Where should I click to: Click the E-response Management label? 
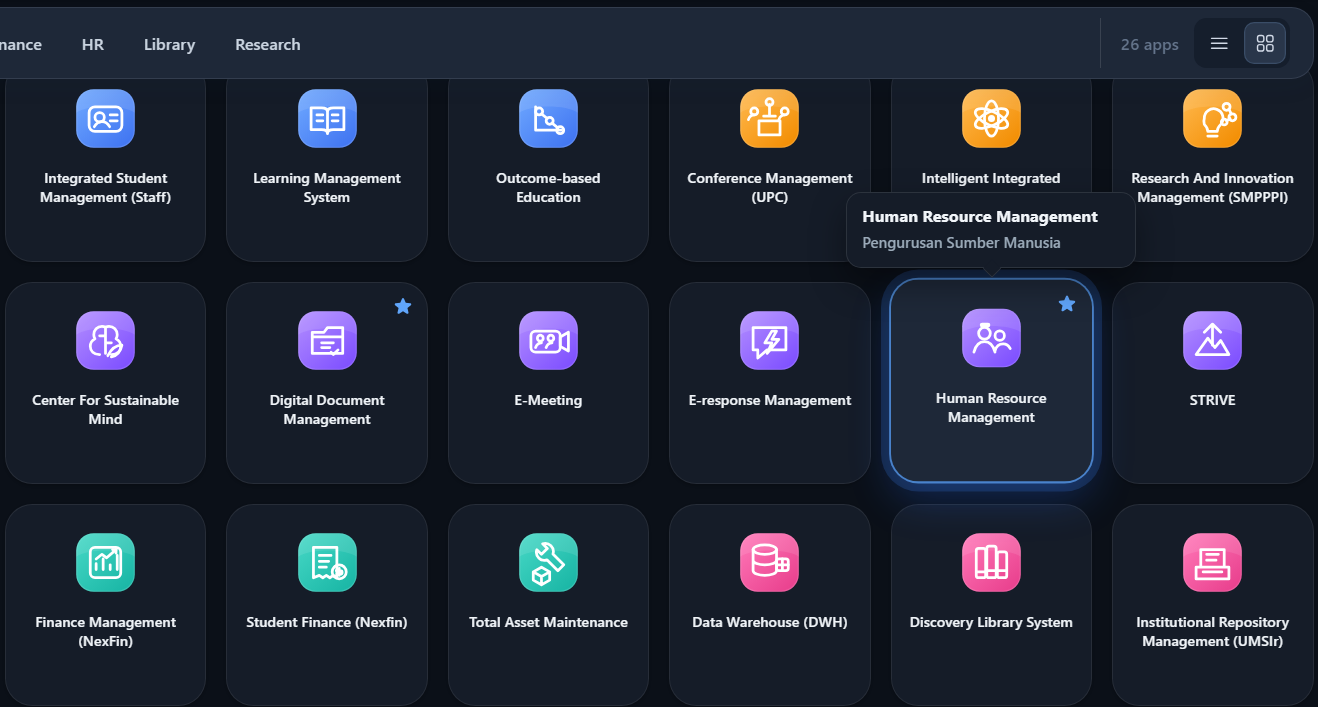pos(770,400)
